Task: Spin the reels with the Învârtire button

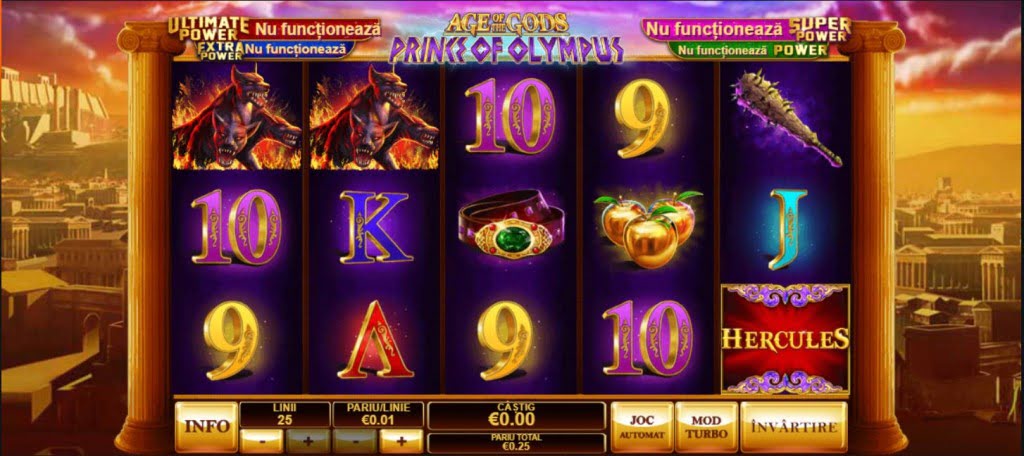Action: [x=793, y=427]
